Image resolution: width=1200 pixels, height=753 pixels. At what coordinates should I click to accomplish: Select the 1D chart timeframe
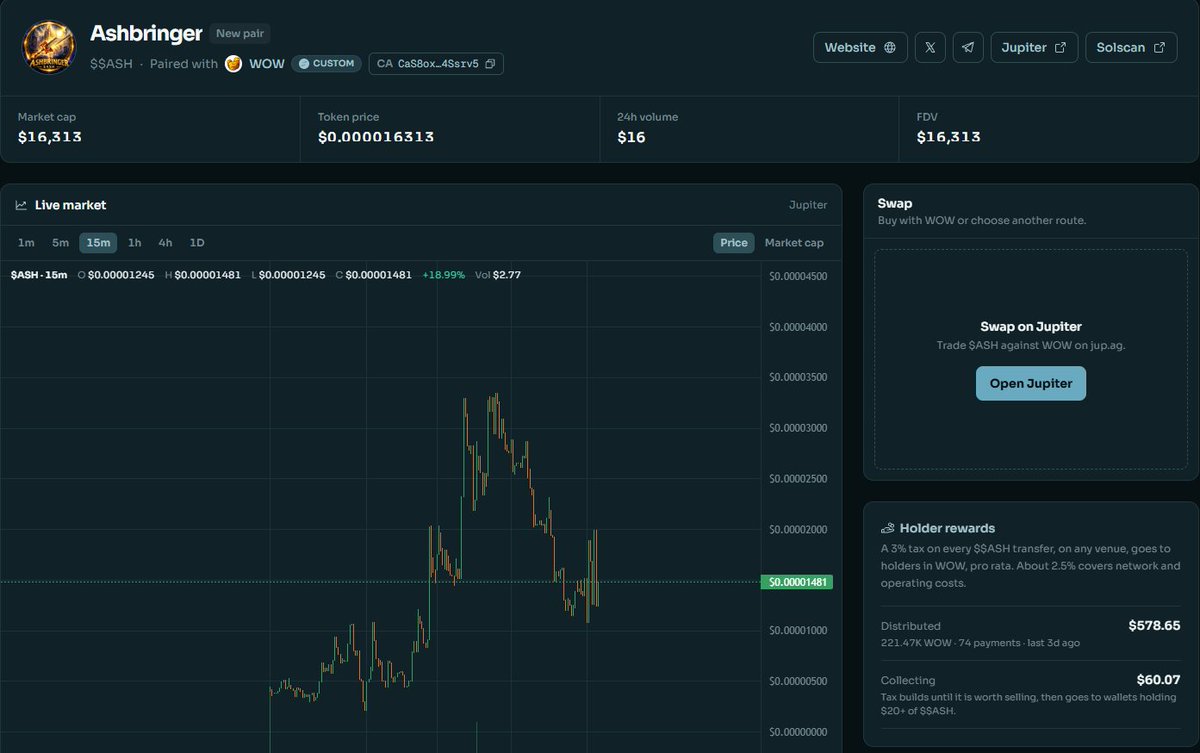pyautogui.click(x=197, y=243)
